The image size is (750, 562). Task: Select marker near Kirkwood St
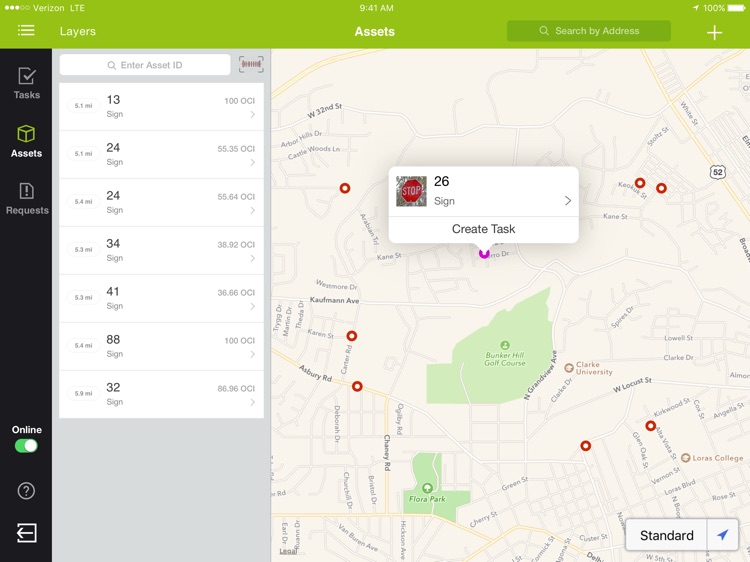pyautogui.click(x=651, y=425)
